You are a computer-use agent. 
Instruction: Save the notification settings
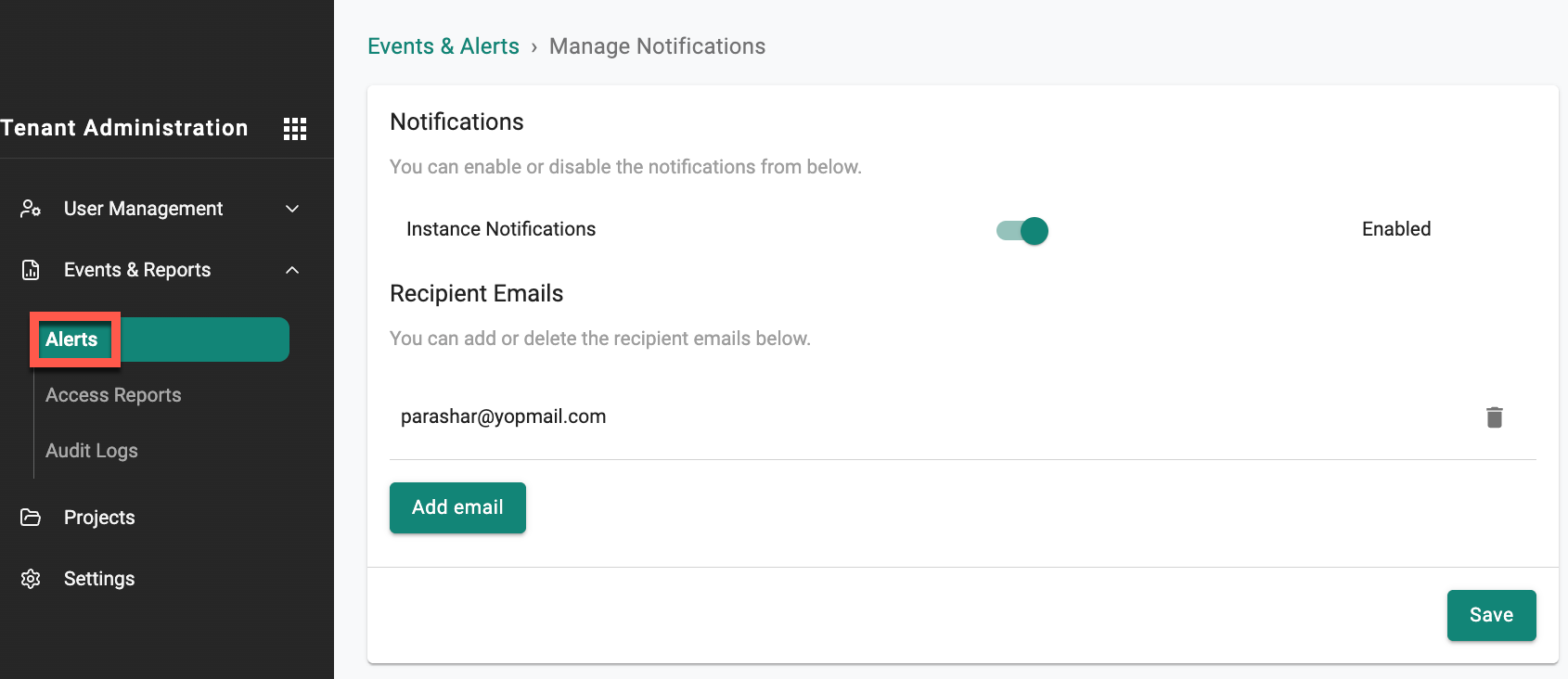tap(1491, 615)
